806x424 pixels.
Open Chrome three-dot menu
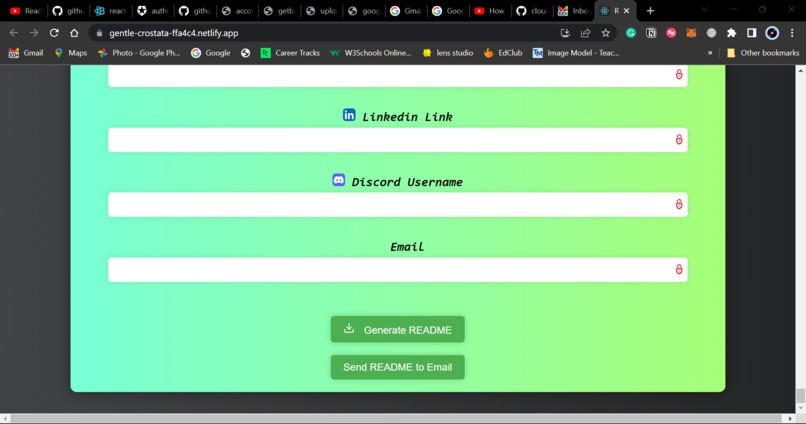point(792,33)
